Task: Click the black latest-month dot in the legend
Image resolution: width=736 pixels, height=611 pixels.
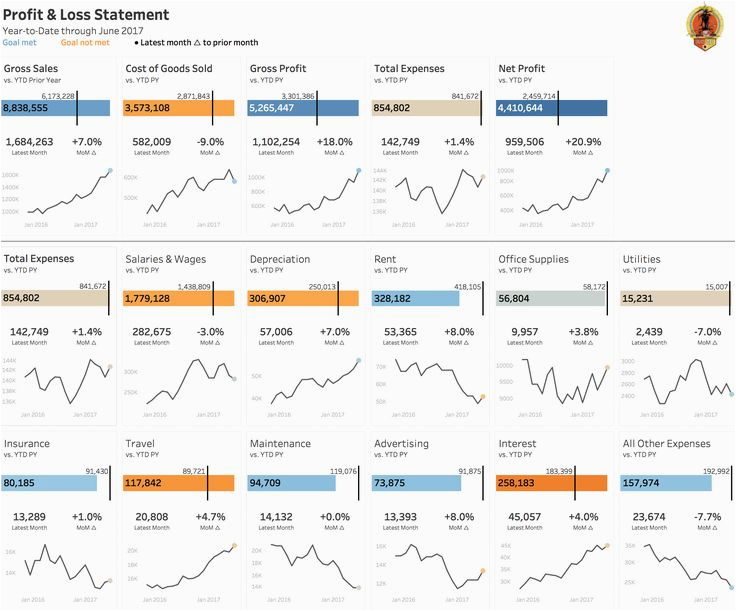Action: [137, 43]
